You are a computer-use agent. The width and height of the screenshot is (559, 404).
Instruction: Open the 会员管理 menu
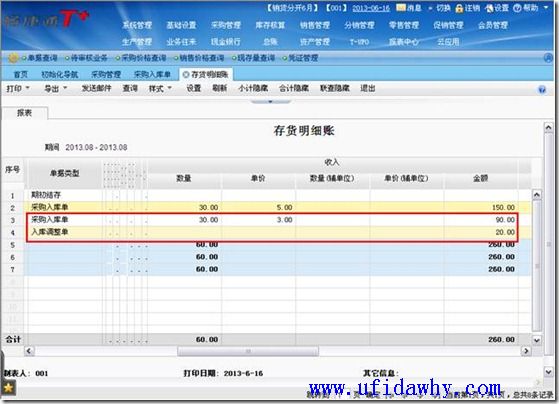(493, 25)
